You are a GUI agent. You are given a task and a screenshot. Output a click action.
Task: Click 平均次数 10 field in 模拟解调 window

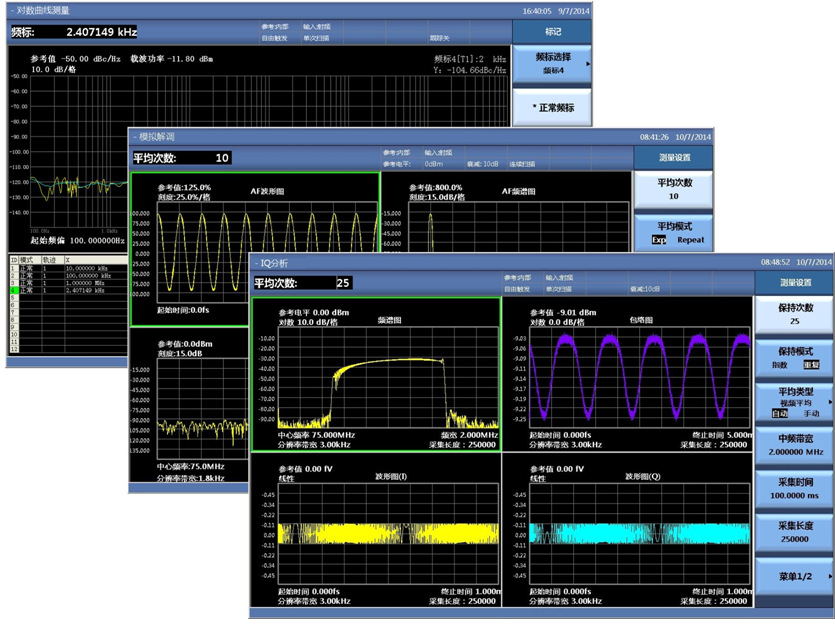tap(182, 158)
